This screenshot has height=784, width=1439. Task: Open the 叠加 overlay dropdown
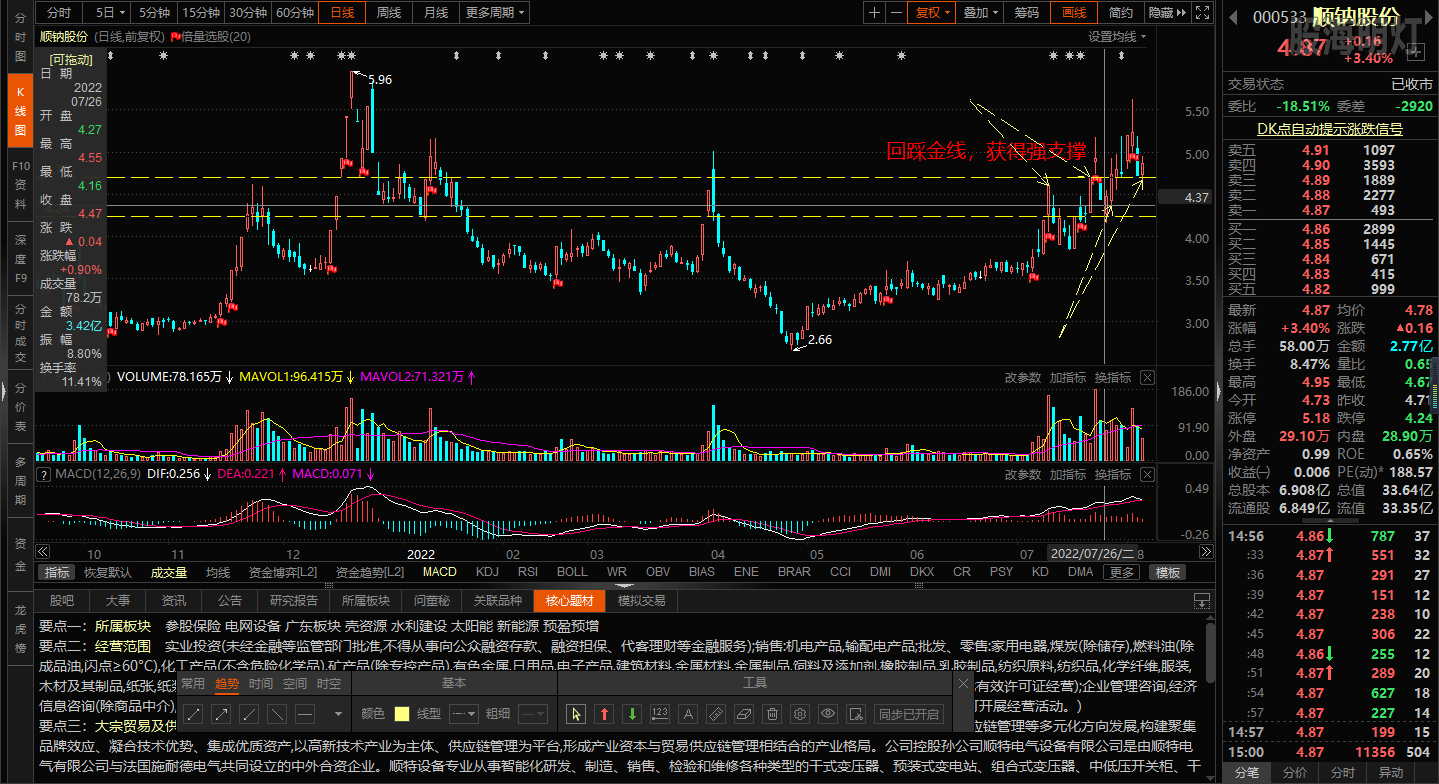pos(980,12)
